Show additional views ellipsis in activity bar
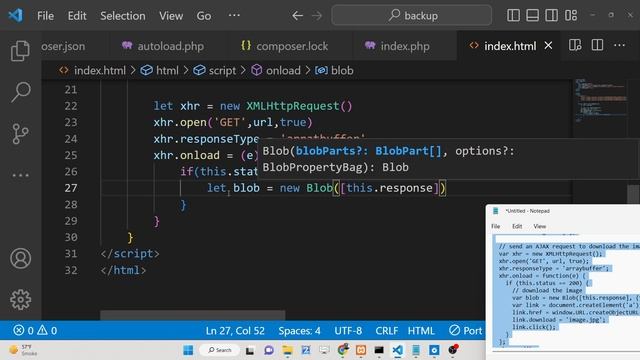This screenshot has height=360, width=640. (20, 176)
